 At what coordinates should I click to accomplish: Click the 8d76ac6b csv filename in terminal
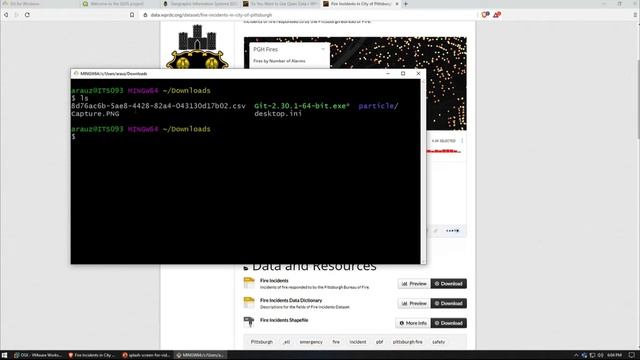158,106
